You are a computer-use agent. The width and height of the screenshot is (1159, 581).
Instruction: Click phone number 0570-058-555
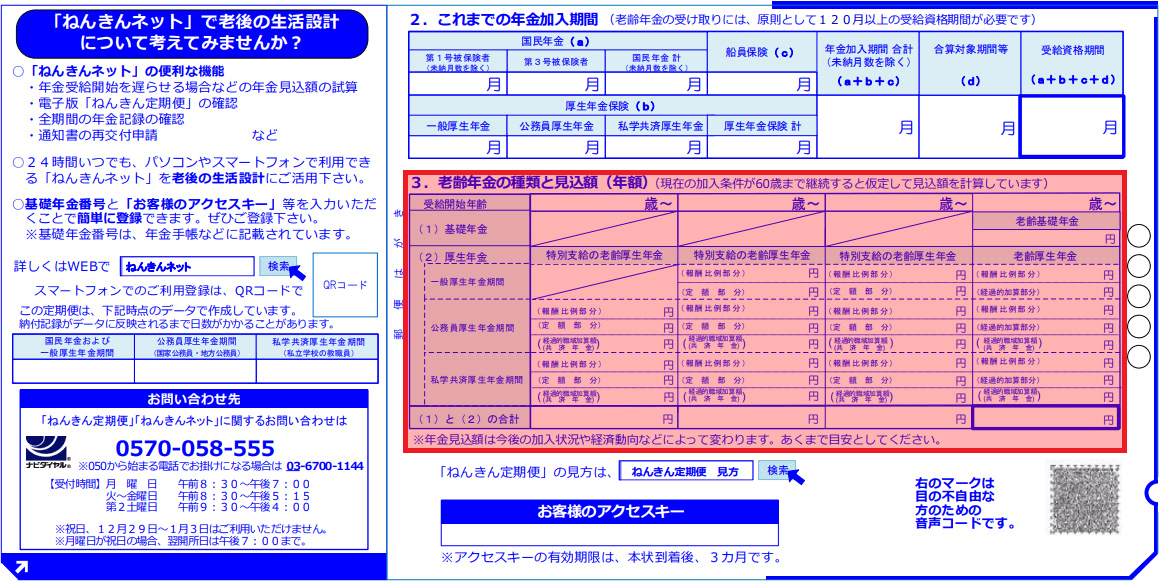[x=195, y=448]
